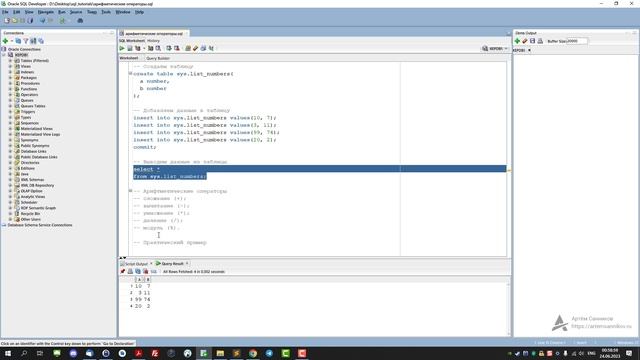
Task: Click the red delete icon in Query Result toolbar
Action: pyautogui.click(x=145, y=271)
